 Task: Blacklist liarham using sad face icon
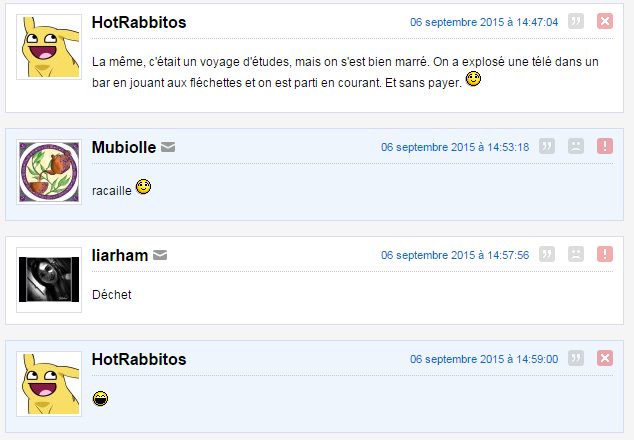(x=576, y=254)
